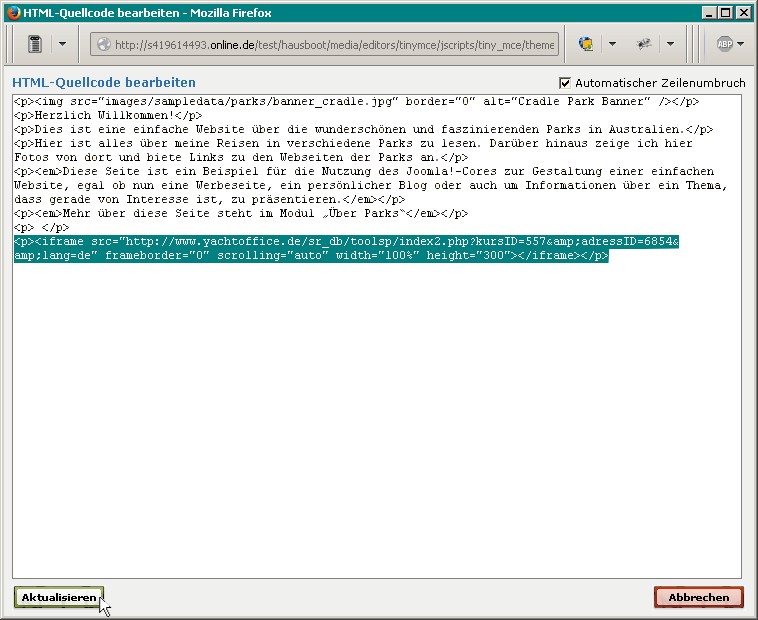
Task: Expand the arrow next to the blue-yellow icon
Action: point(611,44)
